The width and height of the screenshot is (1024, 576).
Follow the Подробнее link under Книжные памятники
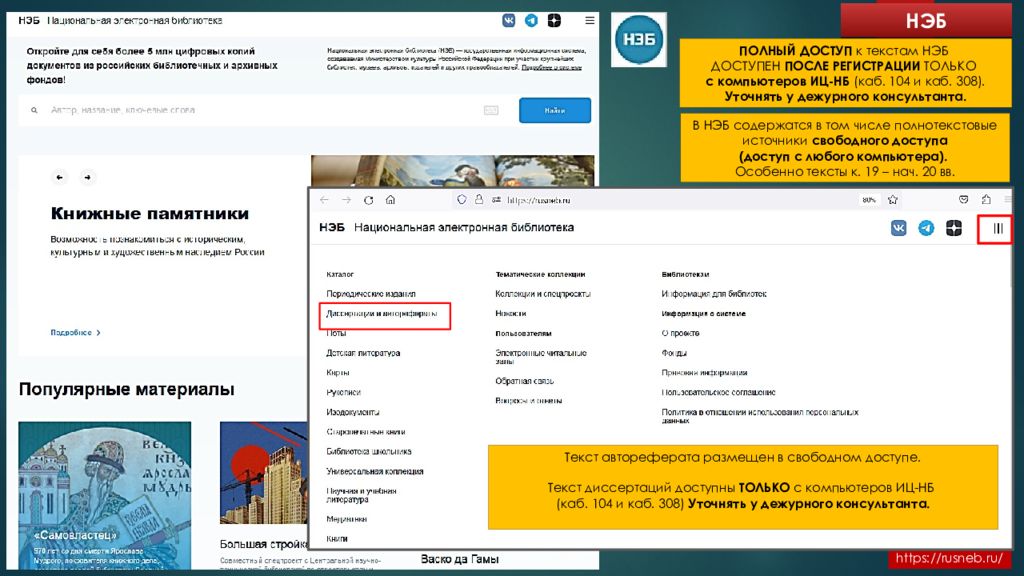(x=76, y=332)
